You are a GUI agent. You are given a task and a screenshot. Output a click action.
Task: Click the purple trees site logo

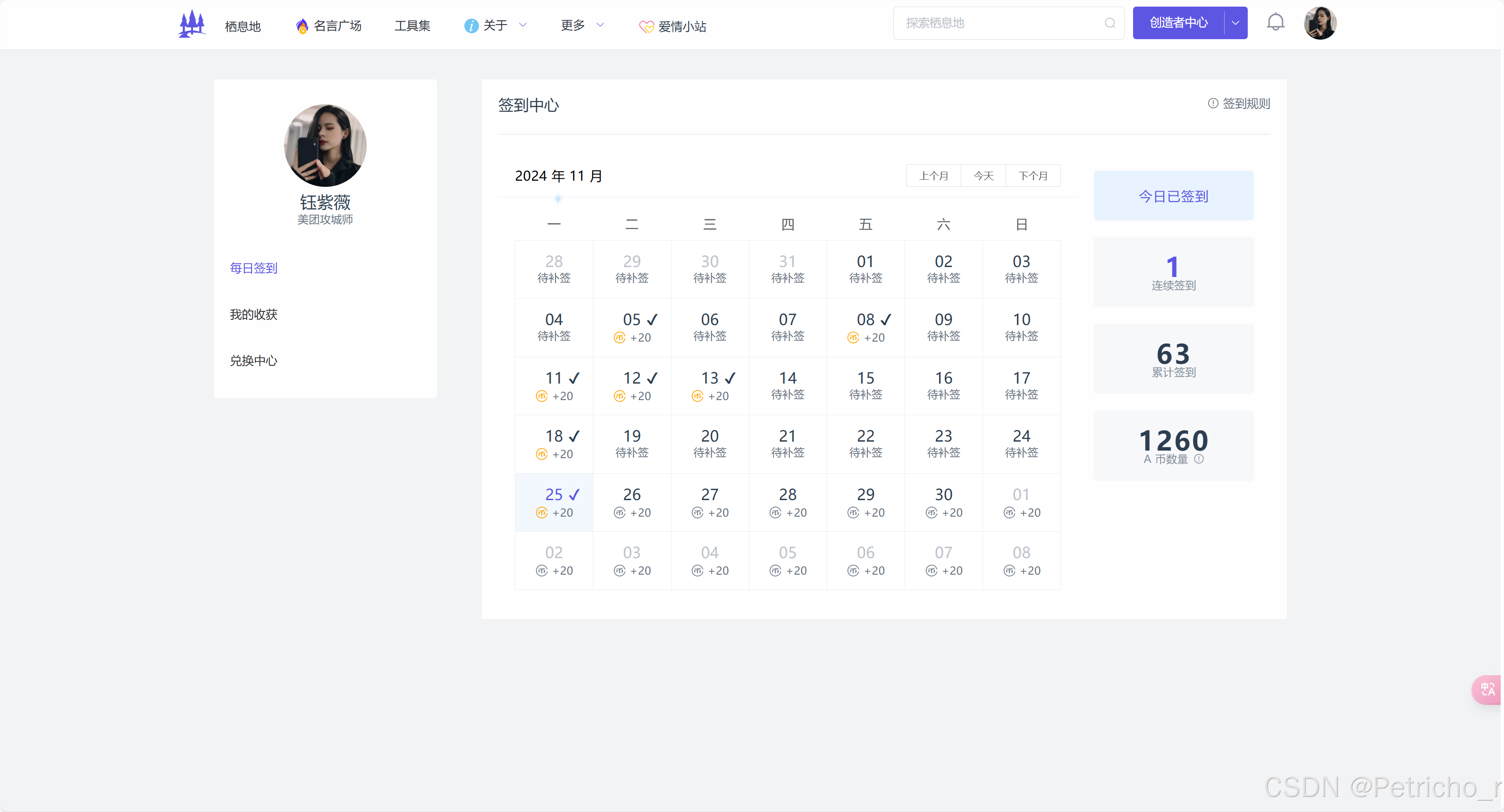[192, 24]
